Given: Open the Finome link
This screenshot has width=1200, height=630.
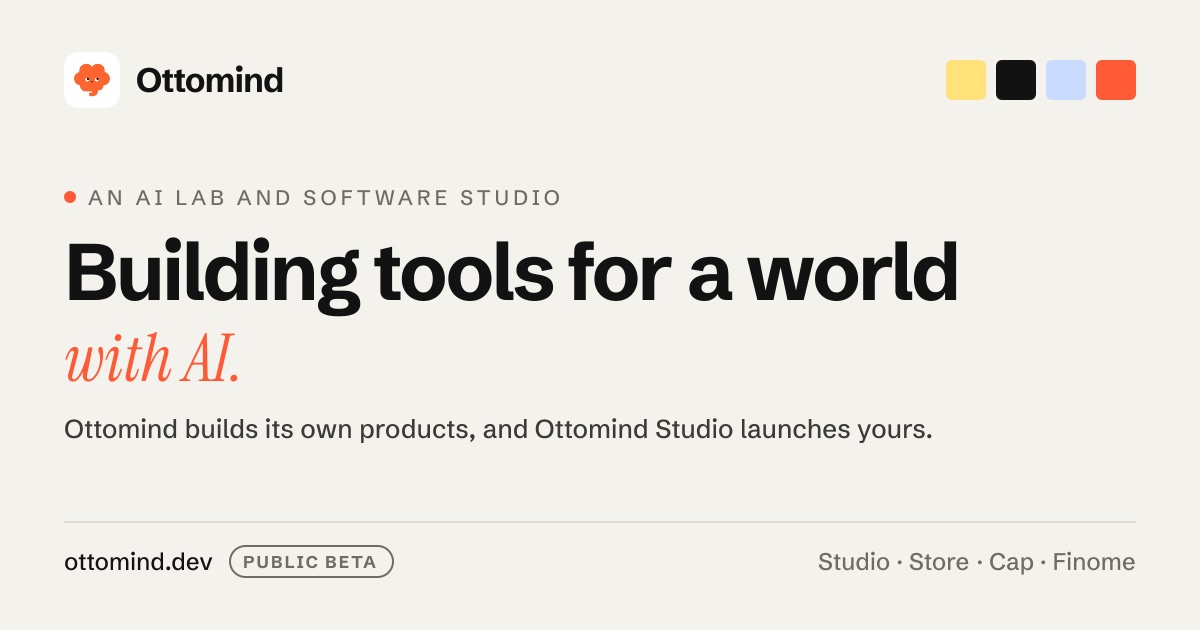Looking at the screenshot, I should 1094,562.
